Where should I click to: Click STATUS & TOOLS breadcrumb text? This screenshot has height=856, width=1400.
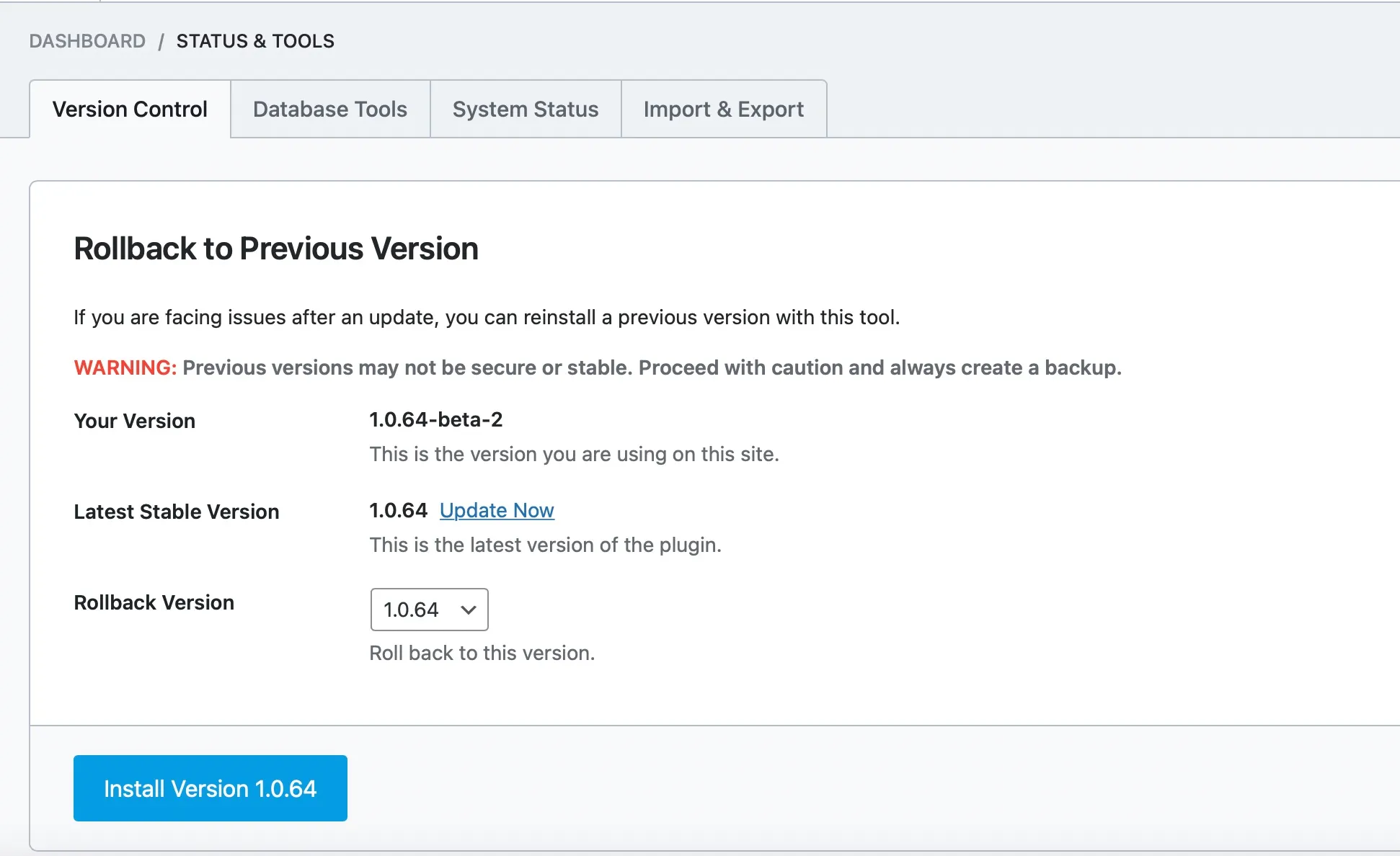pos(255,41)
